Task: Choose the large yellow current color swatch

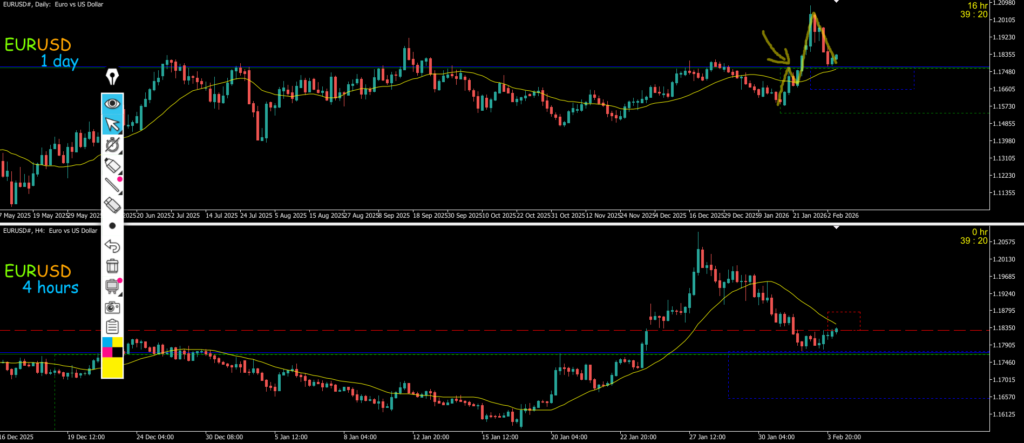Action: coord(112,367)
